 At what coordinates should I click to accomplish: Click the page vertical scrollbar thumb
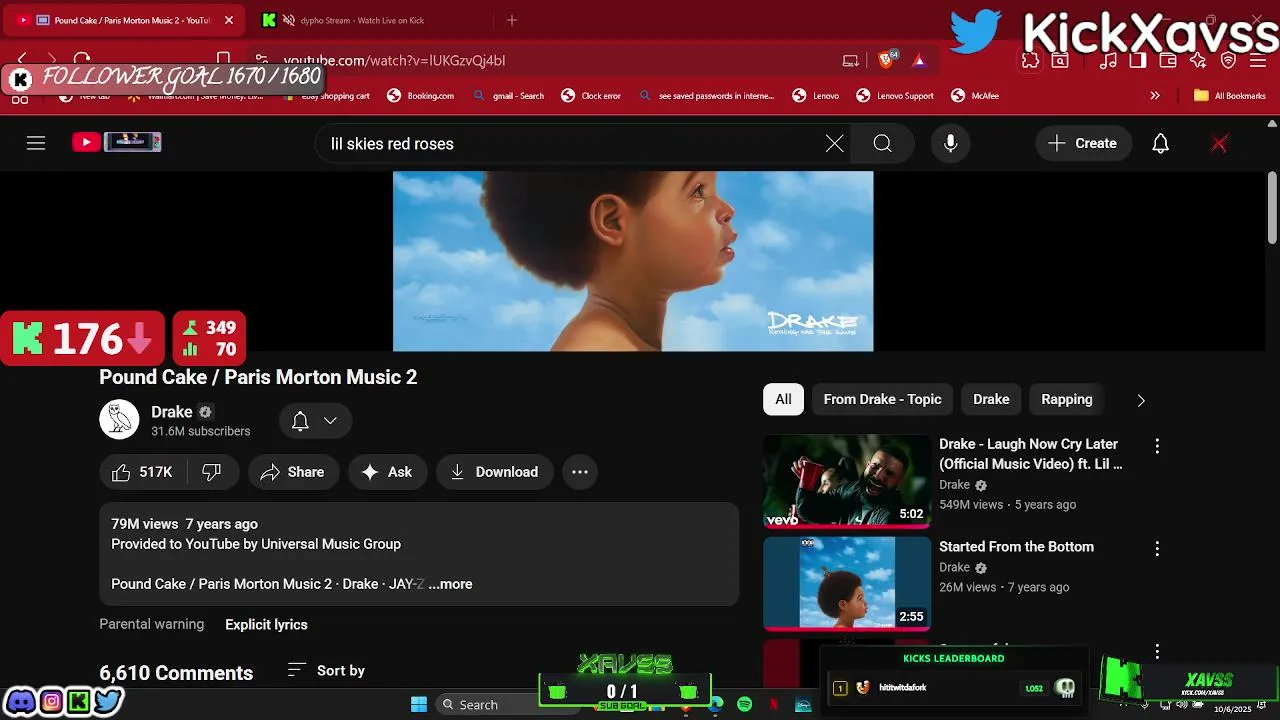point(1272,207)
